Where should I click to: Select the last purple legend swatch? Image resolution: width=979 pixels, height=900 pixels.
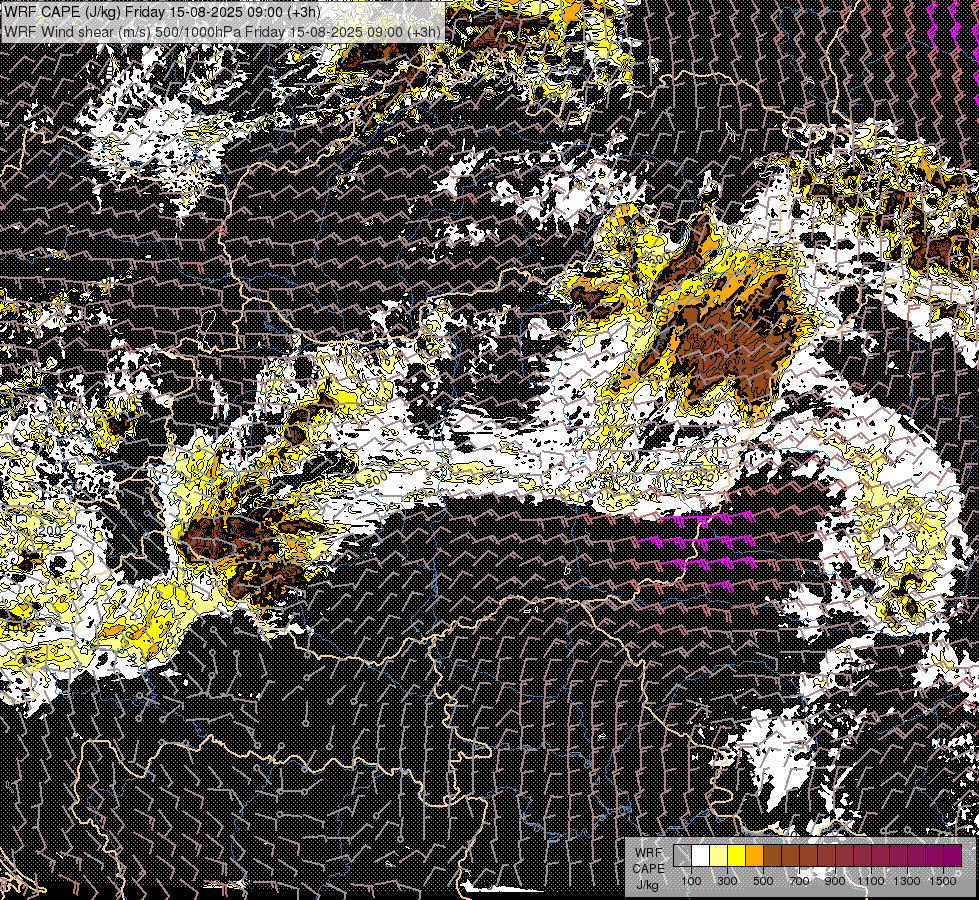point(953,855)
